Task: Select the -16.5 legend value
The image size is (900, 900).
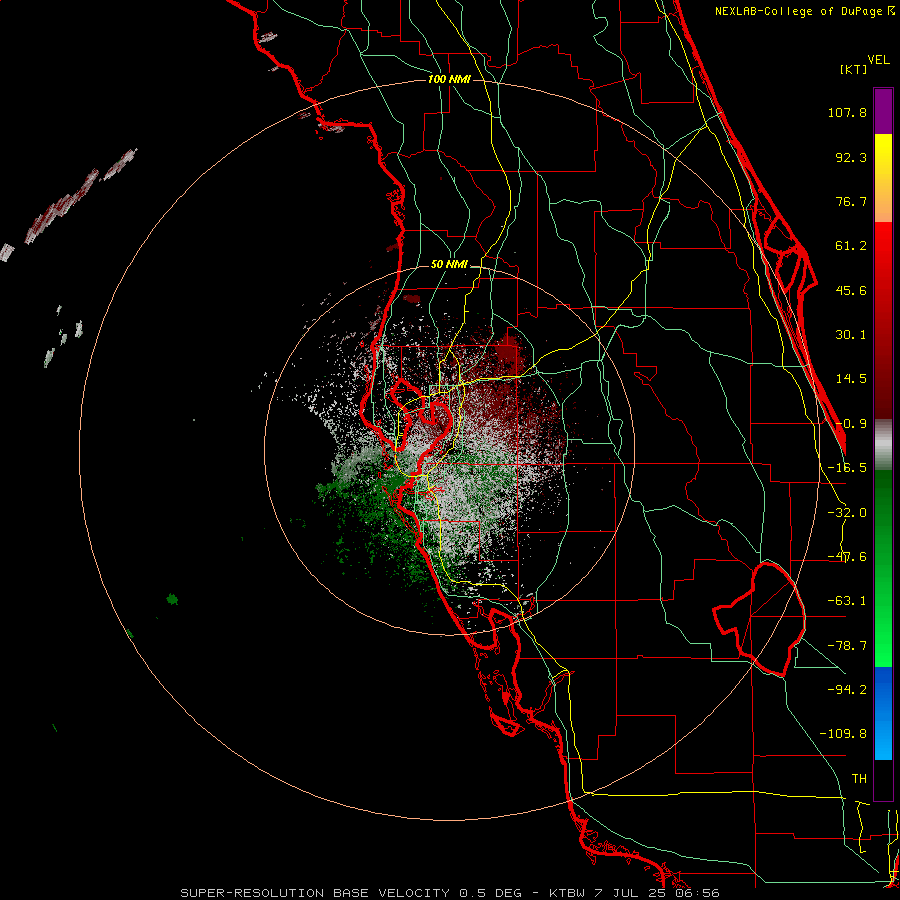Action: pyautogui.click(x=847, y=468)
